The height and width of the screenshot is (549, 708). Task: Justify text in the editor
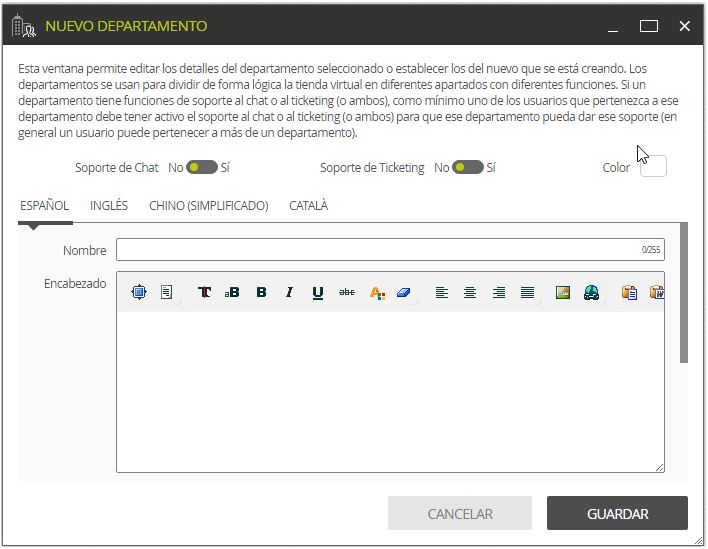pos(527,293)
